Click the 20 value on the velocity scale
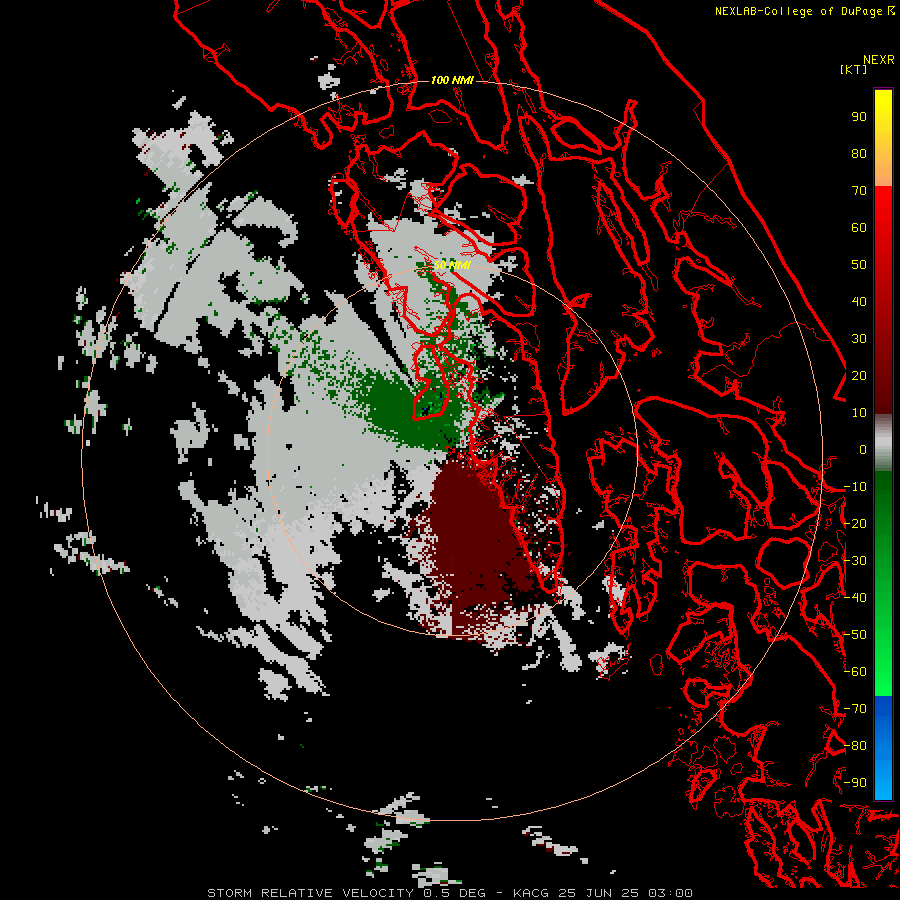Image resolution: width=900 pixels, height=900 pixels. pyautogui.click(x=859, y=376)
